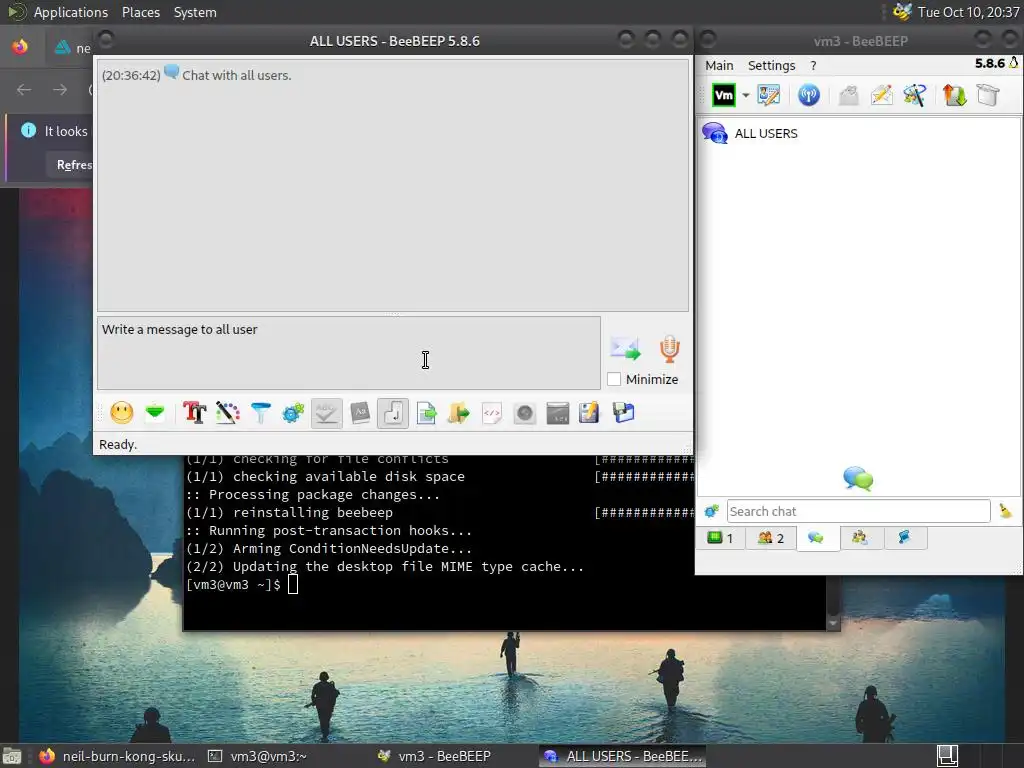Click the 'Ready.' status bar text
This screenshot has width=1024, height=768.
(118, 445)
